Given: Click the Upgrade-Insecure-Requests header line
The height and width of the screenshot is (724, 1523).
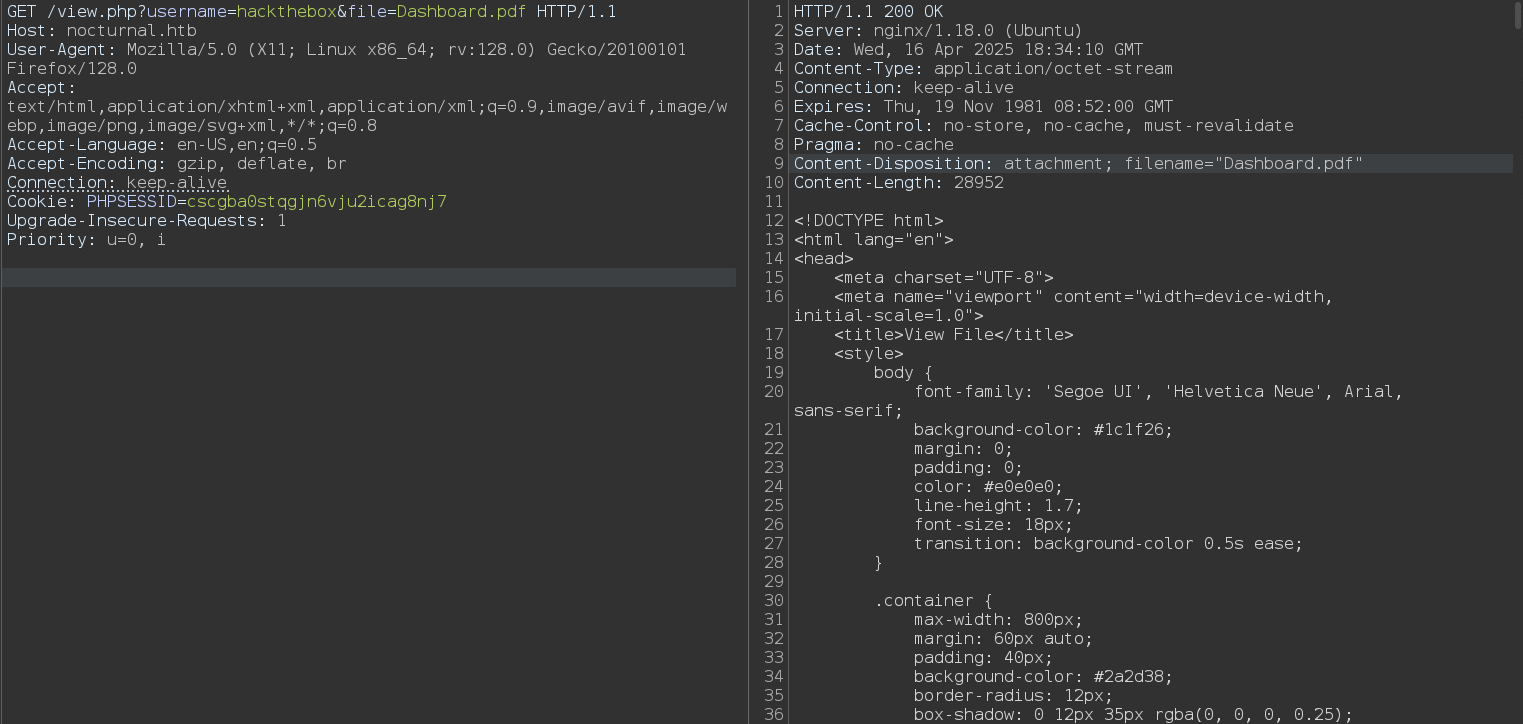Looking at the screenshot, I should coord(146,221).
